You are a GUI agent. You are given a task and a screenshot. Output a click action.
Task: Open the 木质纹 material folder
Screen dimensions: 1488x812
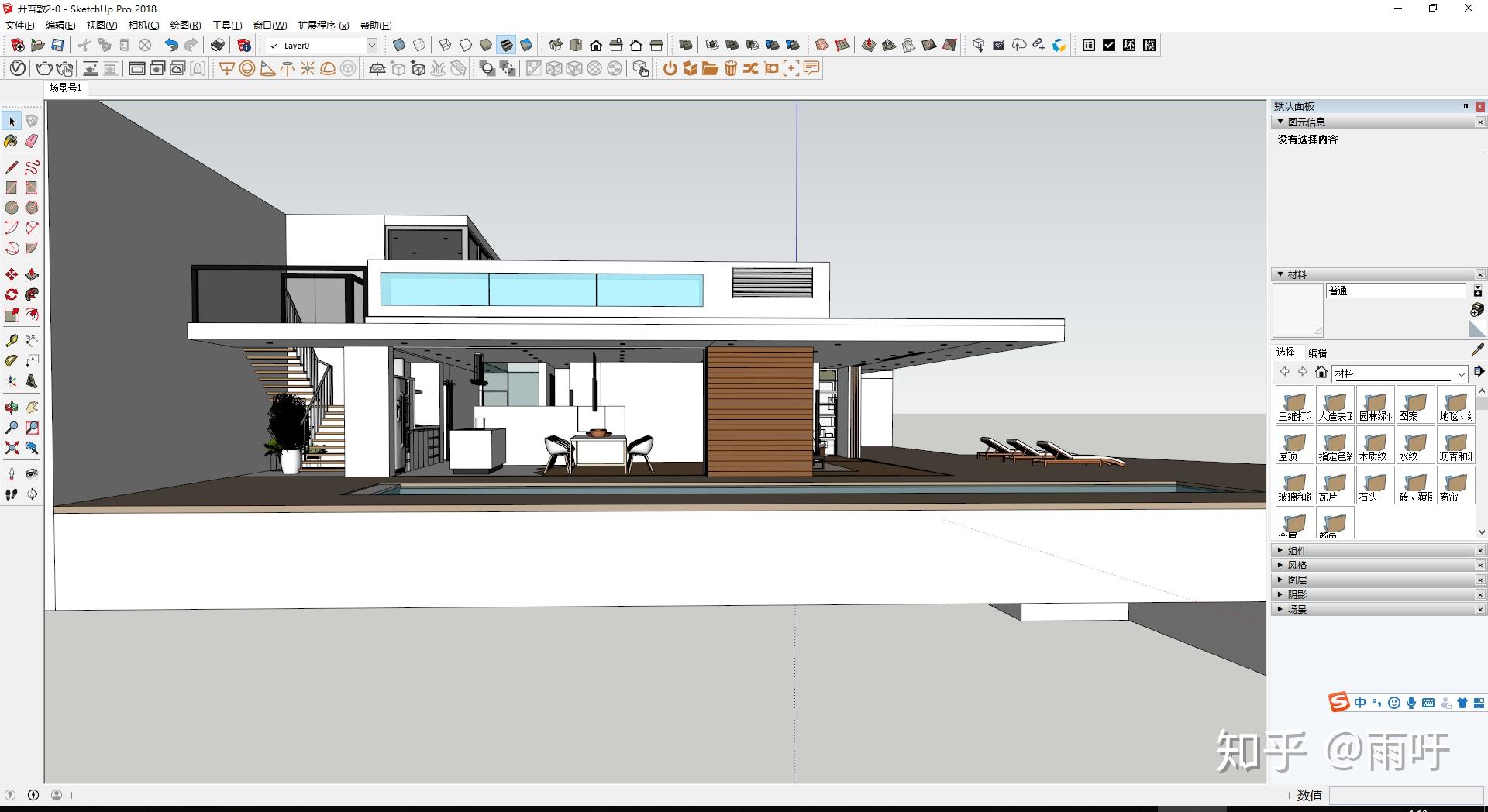[x=1374, y=445]
